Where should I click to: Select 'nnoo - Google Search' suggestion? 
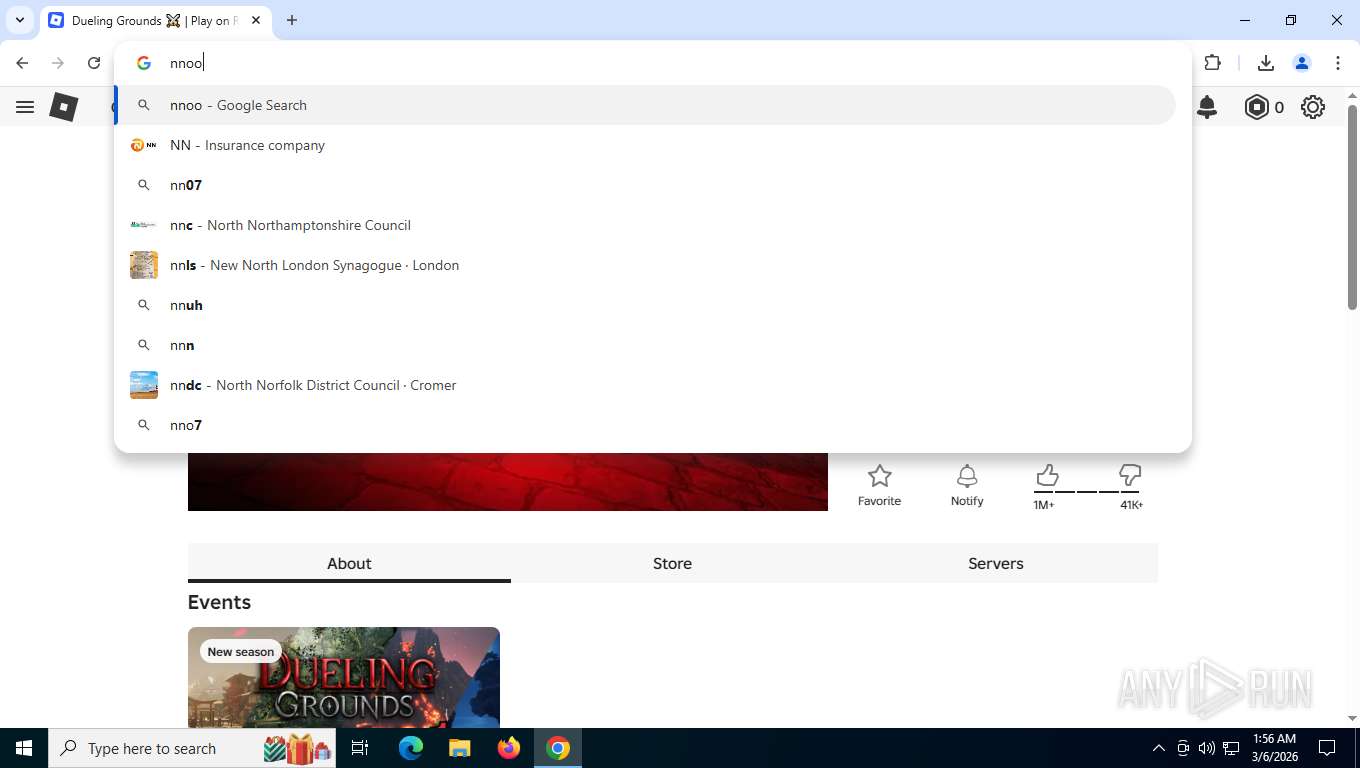point(645,105)
